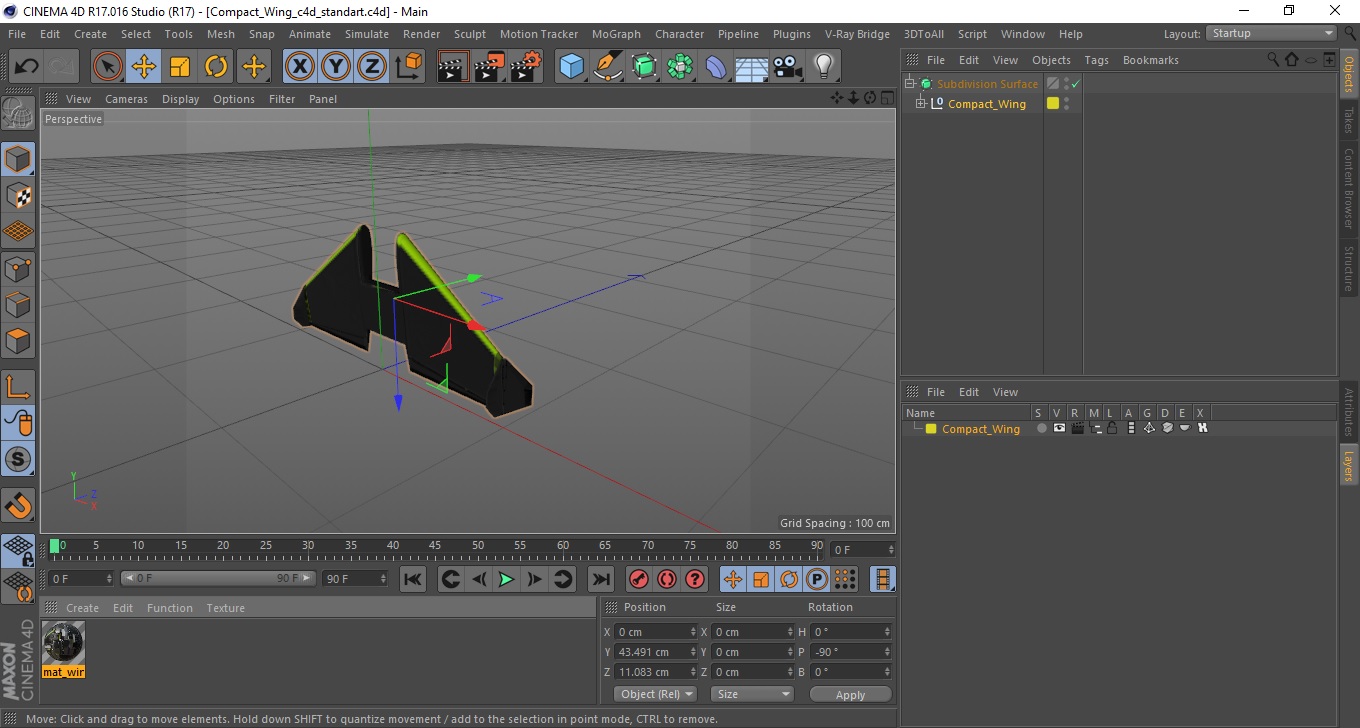1360x728 pixels.
Task: Open the Spline Pen tool
Action: (608, 67)
